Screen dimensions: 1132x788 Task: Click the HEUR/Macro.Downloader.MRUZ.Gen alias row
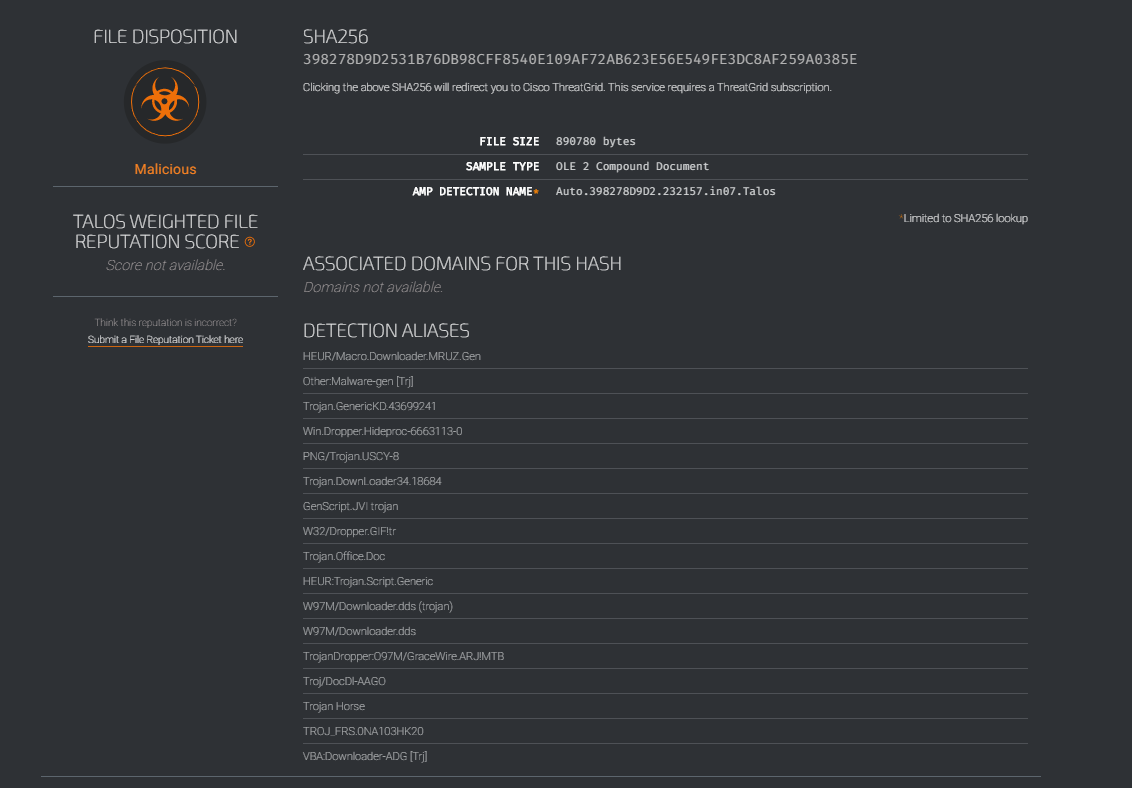click(x=665, y=356)
